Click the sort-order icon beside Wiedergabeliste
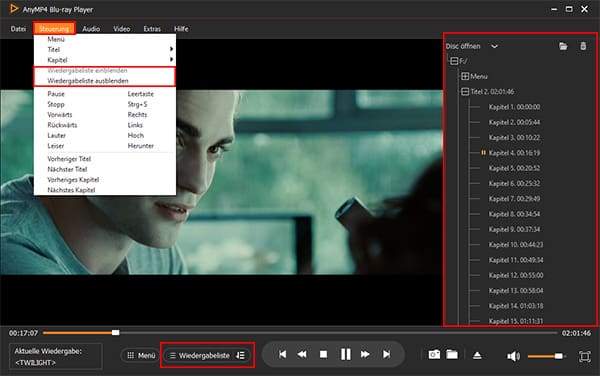 tap(240, 355)
